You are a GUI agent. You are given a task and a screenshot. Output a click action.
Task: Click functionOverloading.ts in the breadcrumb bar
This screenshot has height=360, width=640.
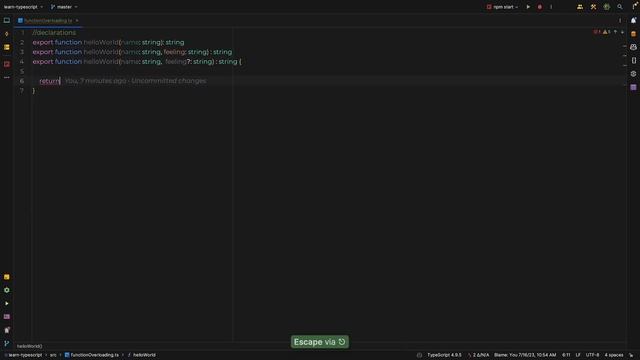[x=91, y=355]
